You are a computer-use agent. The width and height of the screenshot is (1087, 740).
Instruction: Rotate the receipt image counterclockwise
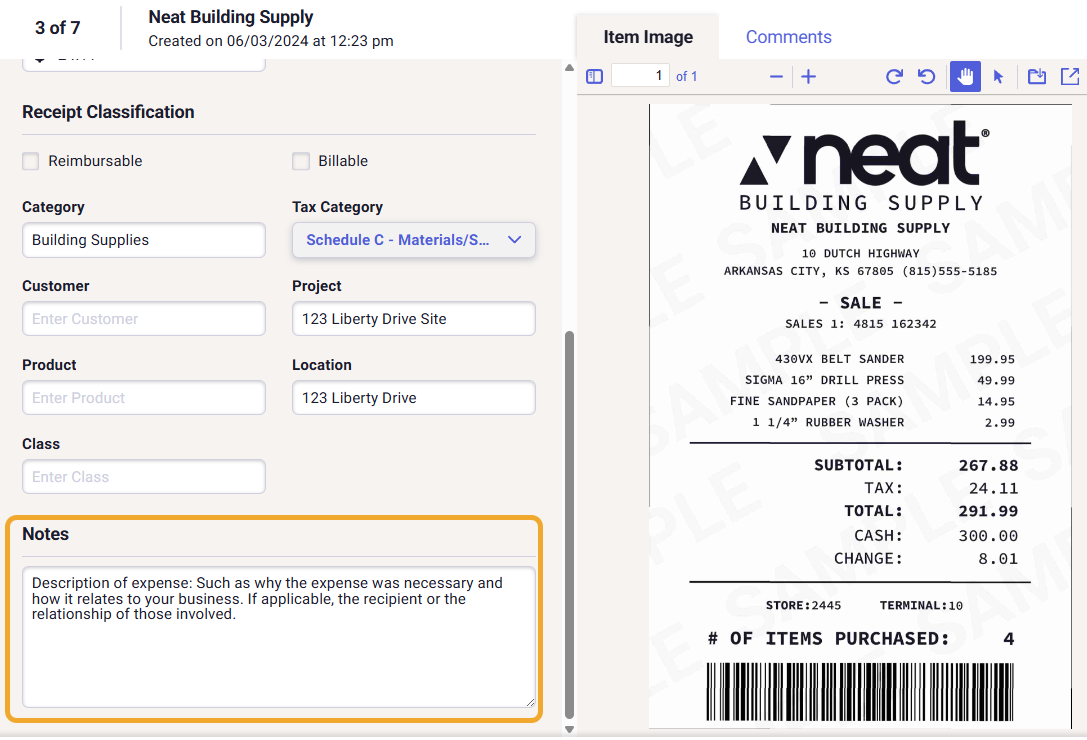tap(927, 76)
